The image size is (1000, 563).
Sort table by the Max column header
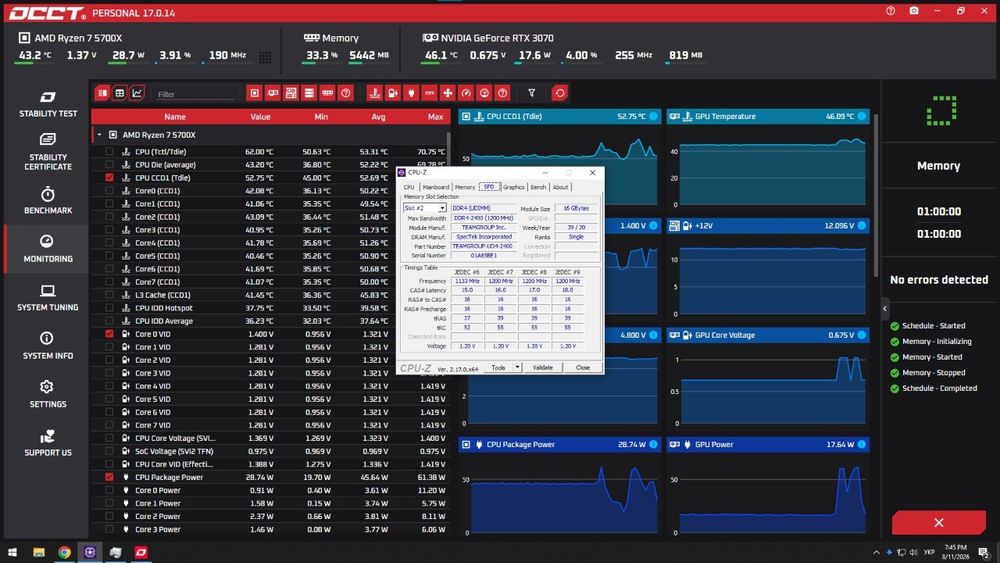(x=436, y=117)
